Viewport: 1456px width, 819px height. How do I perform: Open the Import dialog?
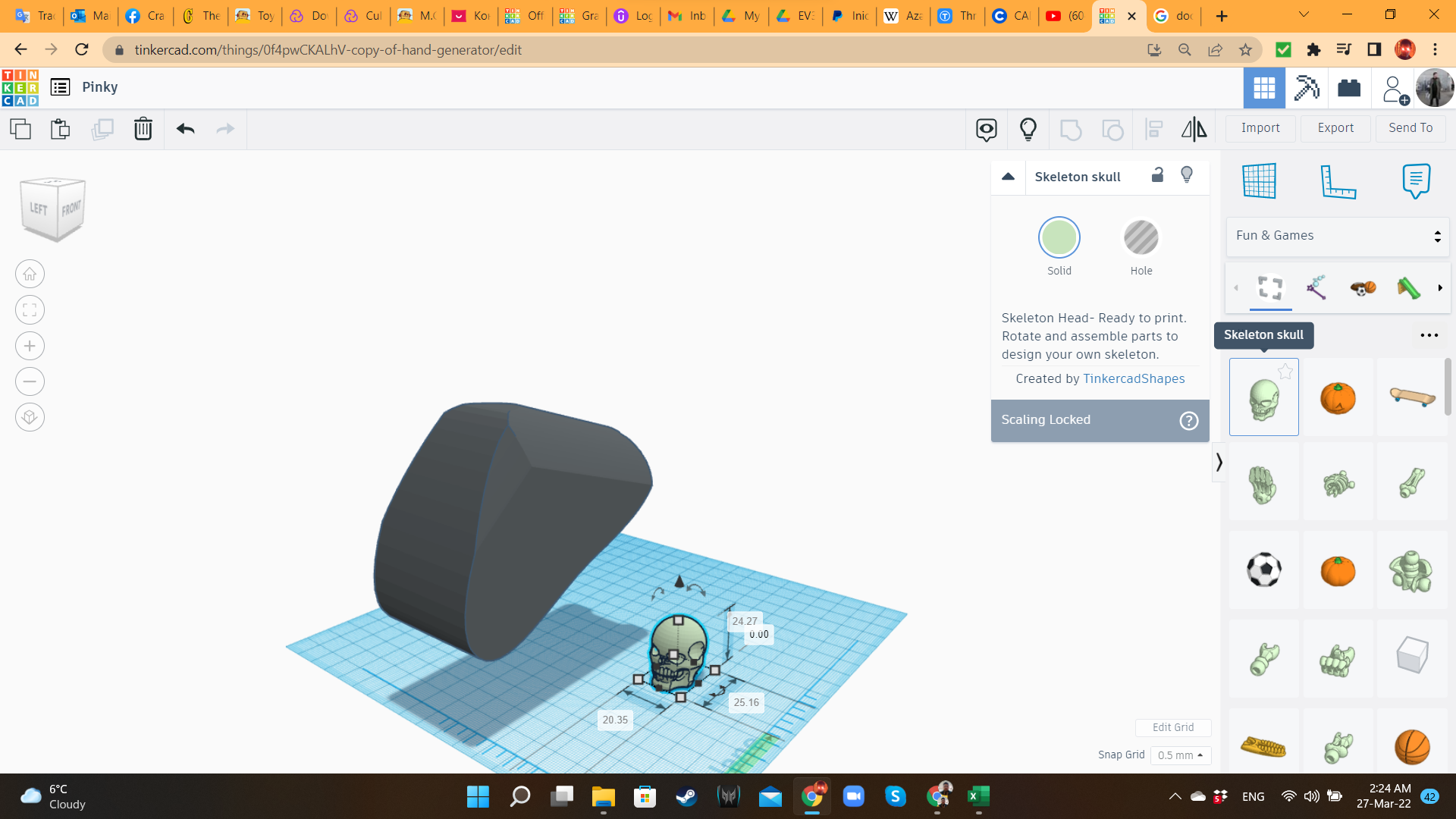coord(1260,128)
